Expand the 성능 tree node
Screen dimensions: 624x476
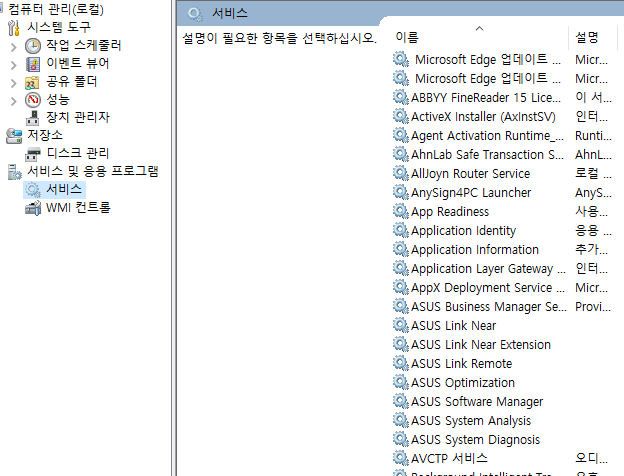click(x=14, y=101)
